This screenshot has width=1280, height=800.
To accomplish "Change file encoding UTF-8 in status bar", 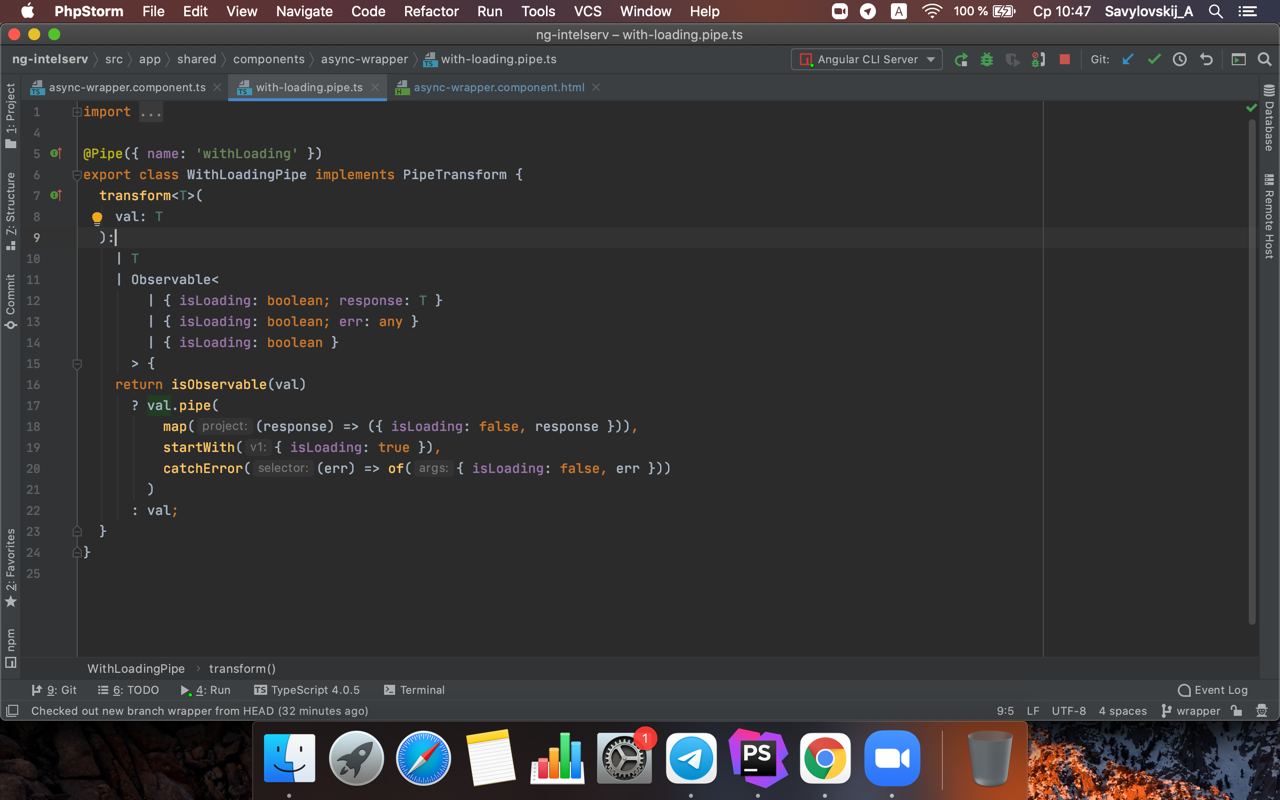I will [x=1069, y=711].
